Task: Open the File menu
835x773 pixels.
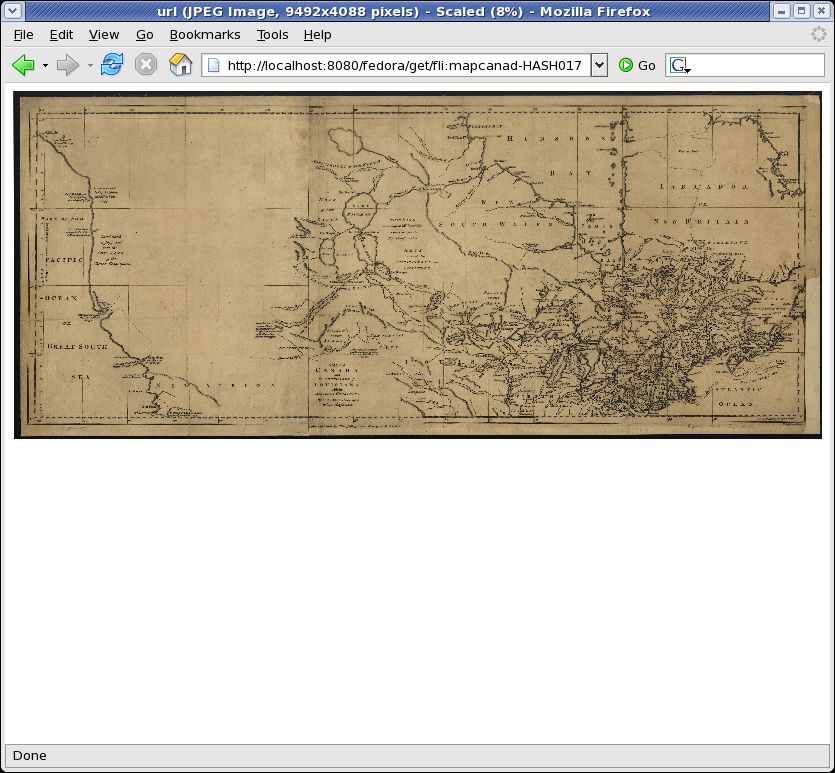Action: [23, 35]
